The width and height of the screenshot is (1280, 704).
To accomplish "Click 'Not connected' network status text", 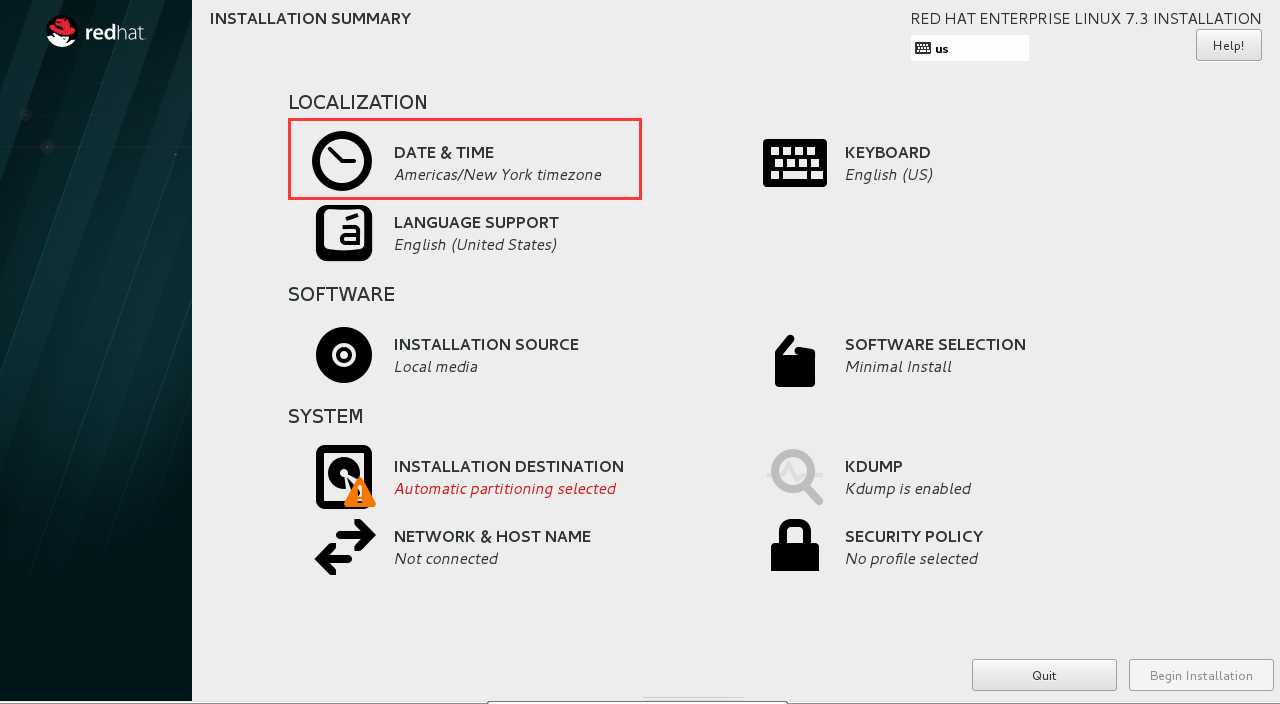I will [x=446, y=559].
